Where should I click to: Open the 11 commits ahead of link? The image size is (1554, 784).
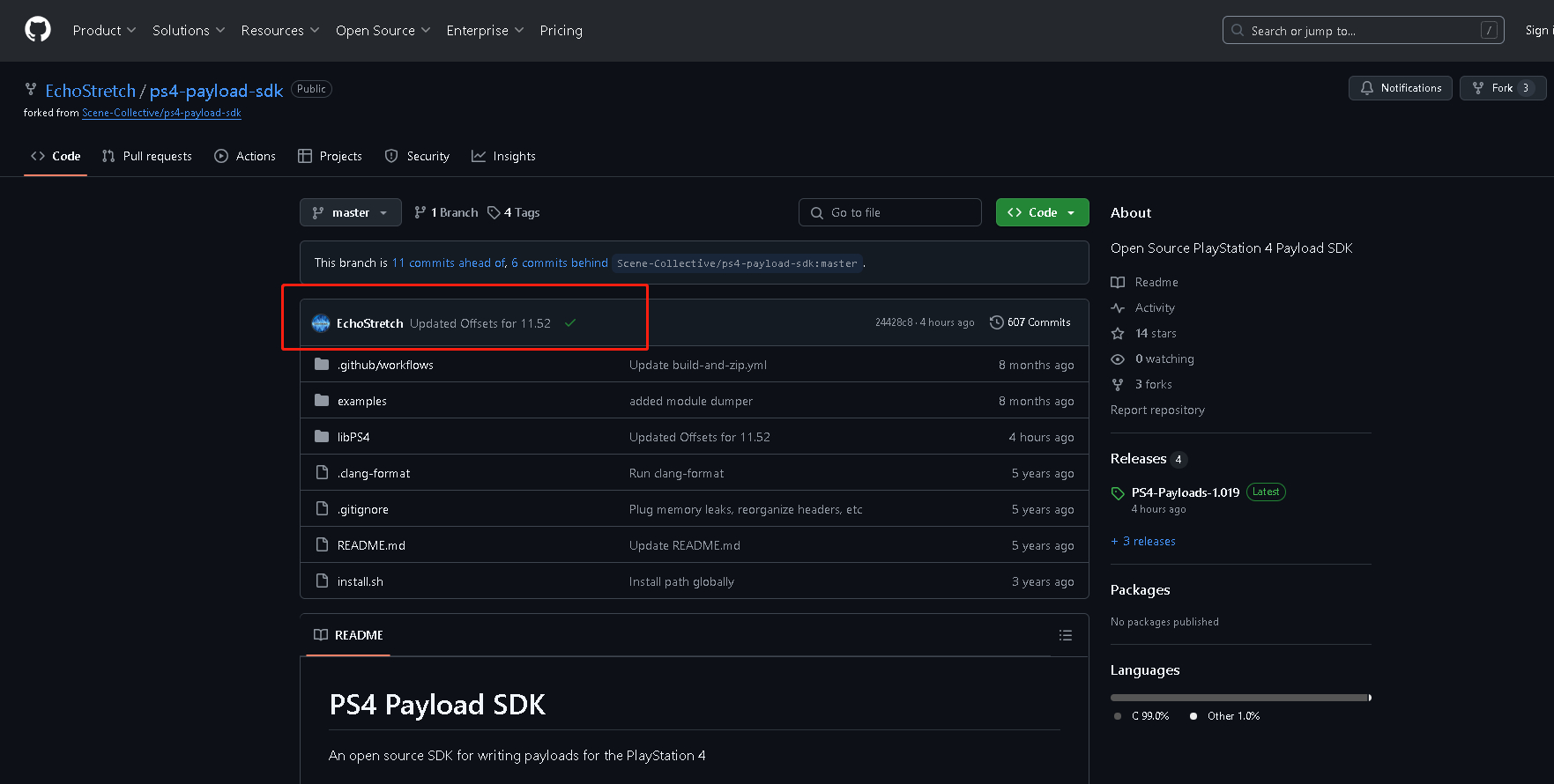tap(449, 263)
